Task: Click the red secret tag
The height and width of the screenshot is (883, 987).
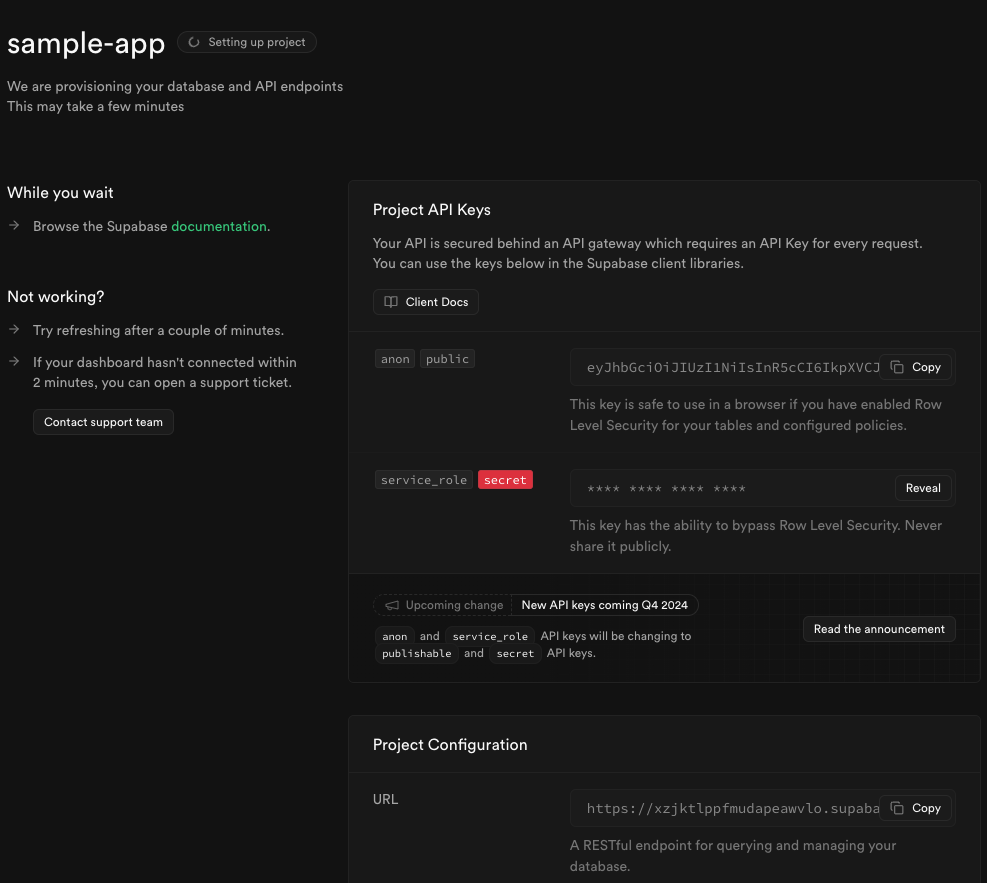Action: pyautogui.click(x=505, y=480)
